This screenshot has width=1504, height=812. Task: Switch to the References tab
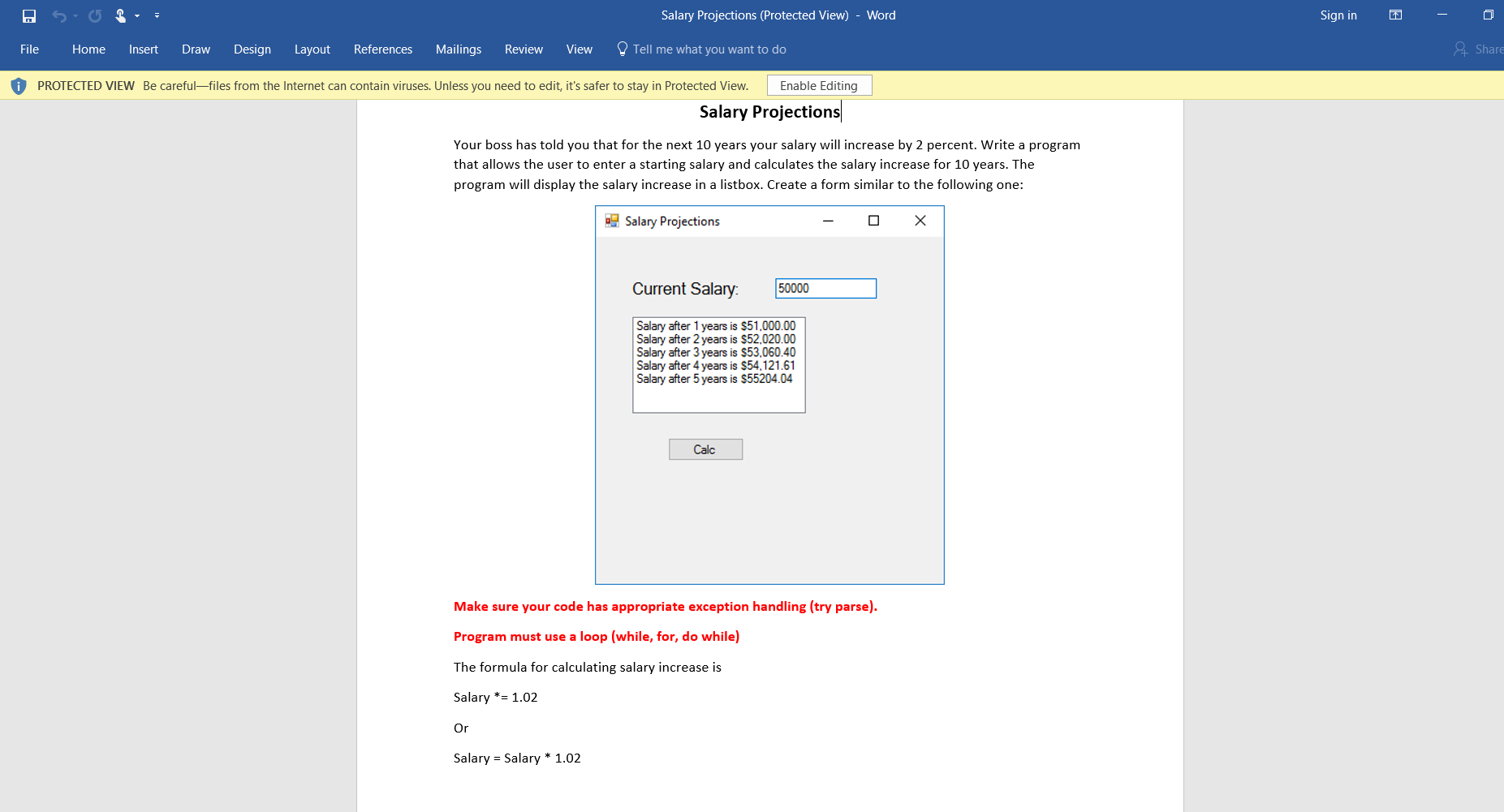pos(382,49)
